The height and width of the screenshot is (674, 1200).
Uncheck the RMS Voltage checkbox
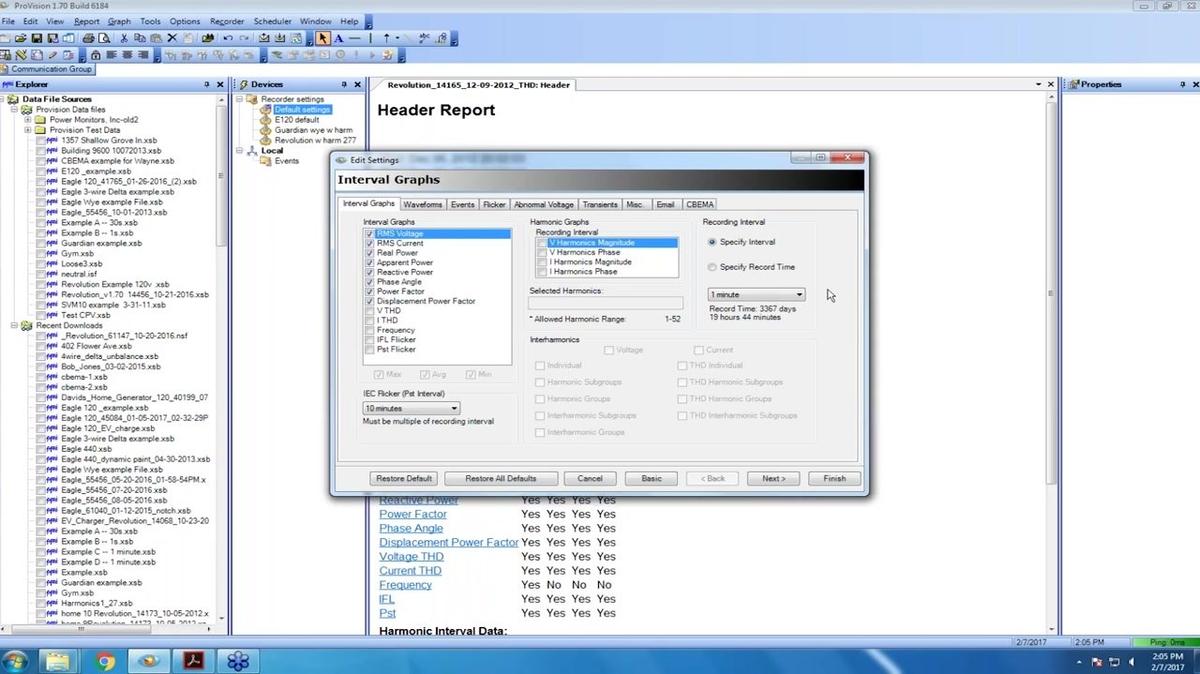pos(370,234)
